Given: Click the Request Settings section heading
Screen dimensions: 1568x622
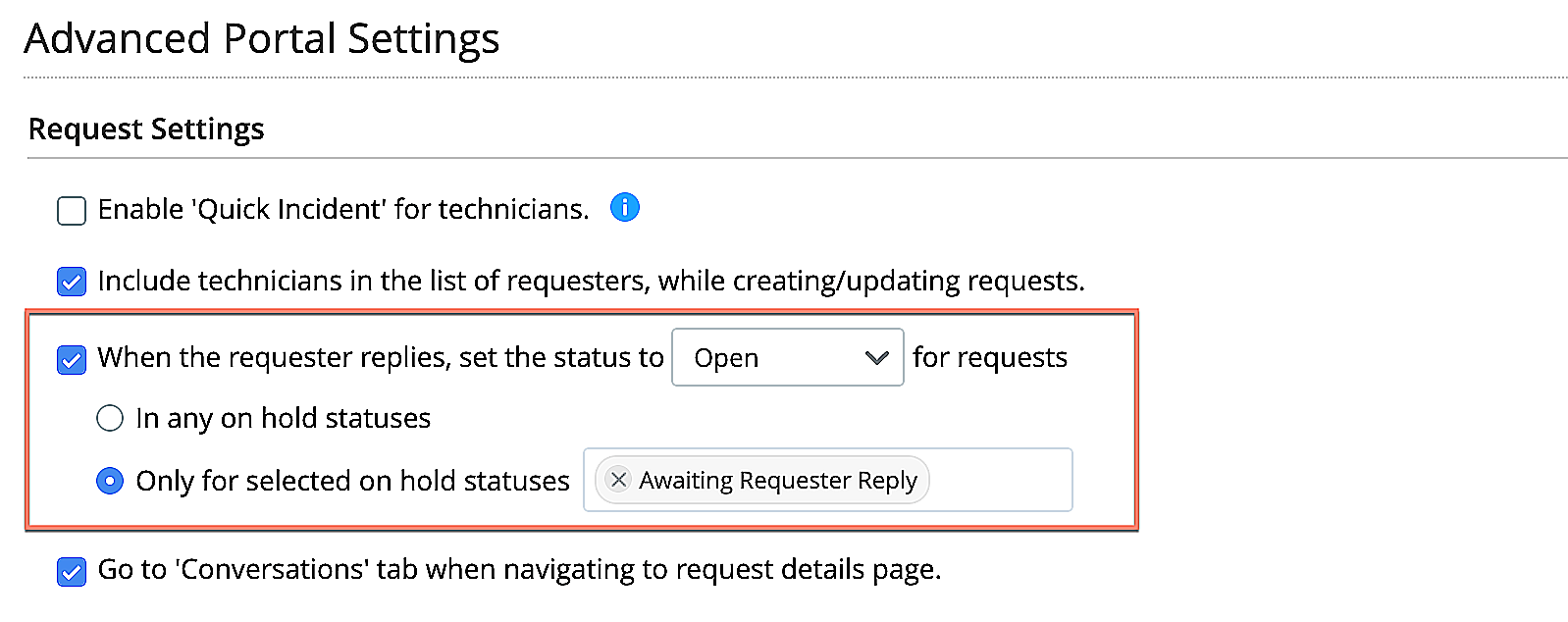Looking at the screenshot, I should (x=146, y=129).
